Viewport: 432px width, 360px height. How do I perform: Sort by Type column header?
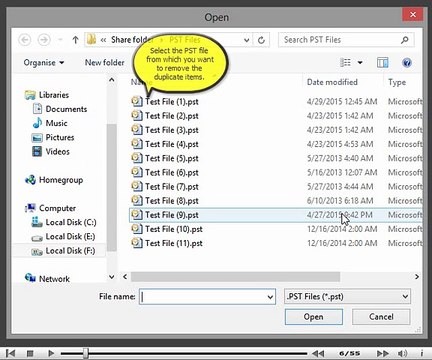click(x=397, y=82)
